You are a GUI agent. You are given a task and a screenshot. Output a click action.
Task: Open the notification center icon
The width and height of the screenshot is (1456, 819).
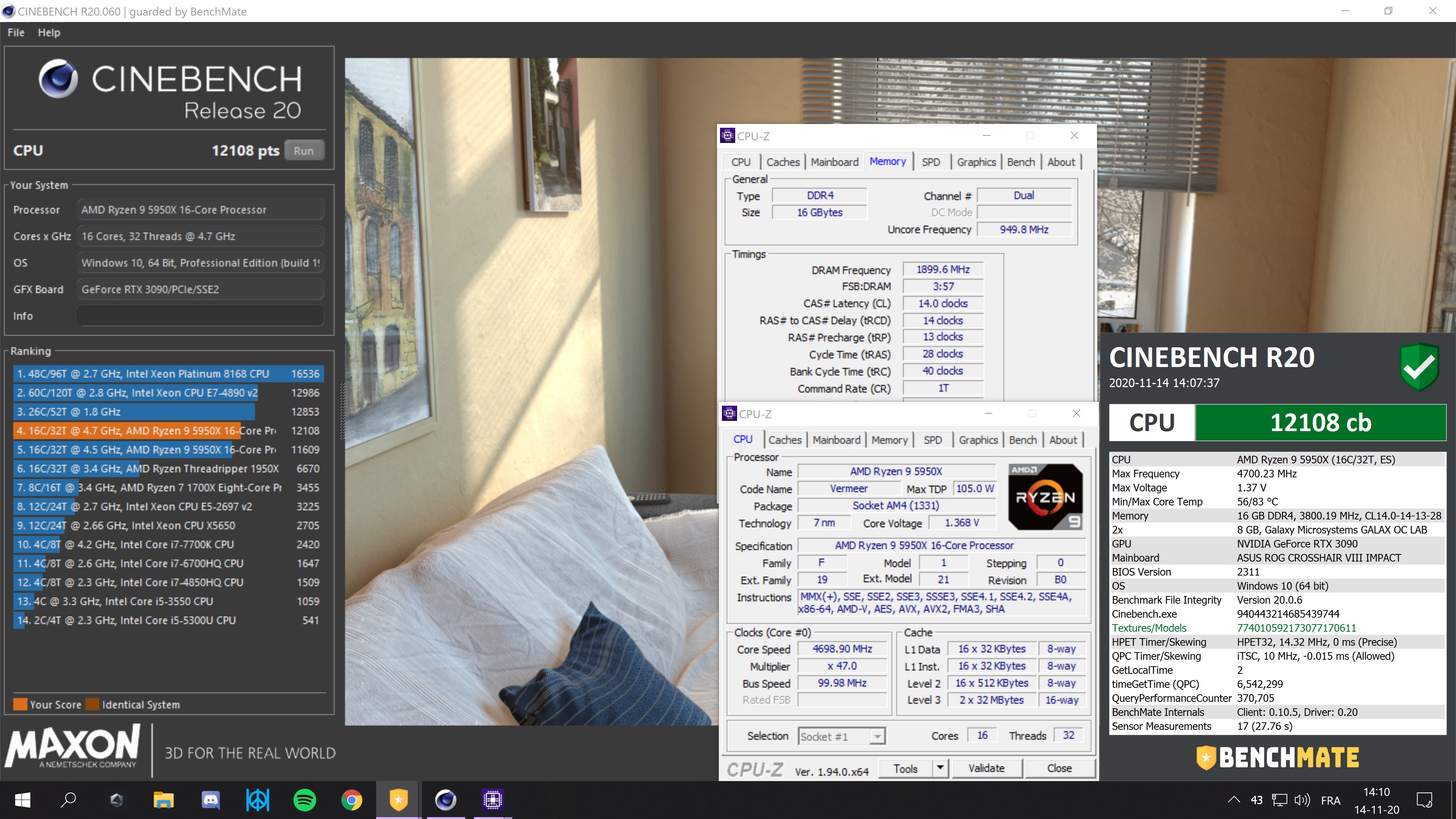coord(1424,800)
